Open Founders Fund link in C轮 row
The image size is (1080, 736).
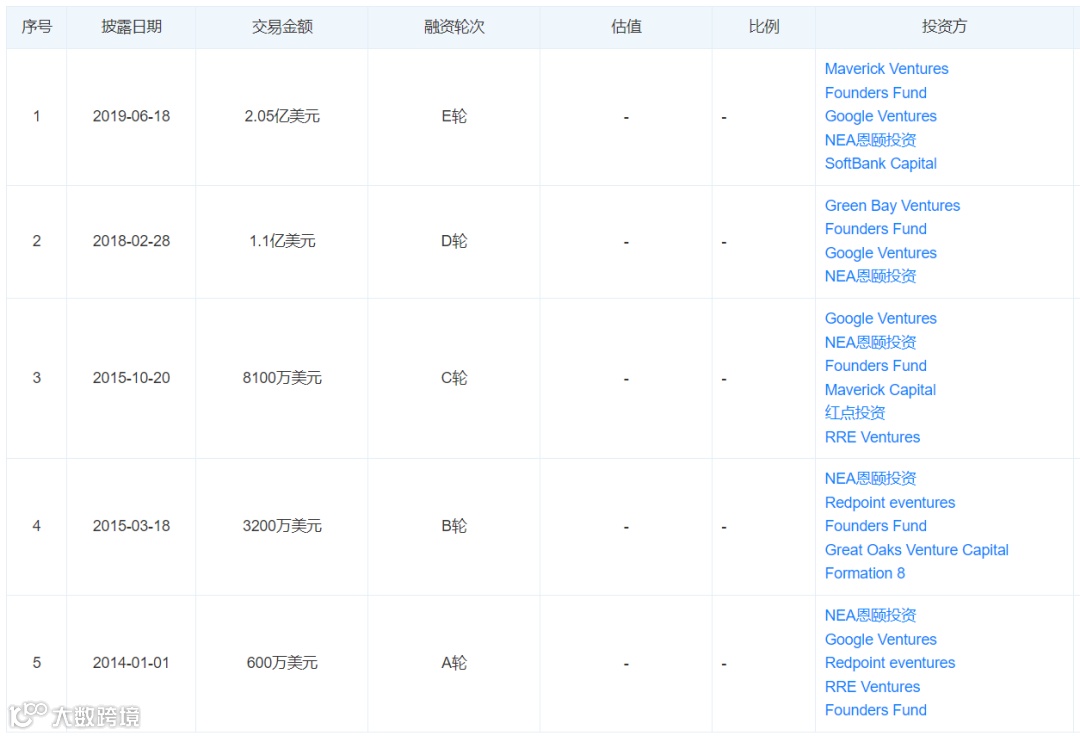point(875,366)
